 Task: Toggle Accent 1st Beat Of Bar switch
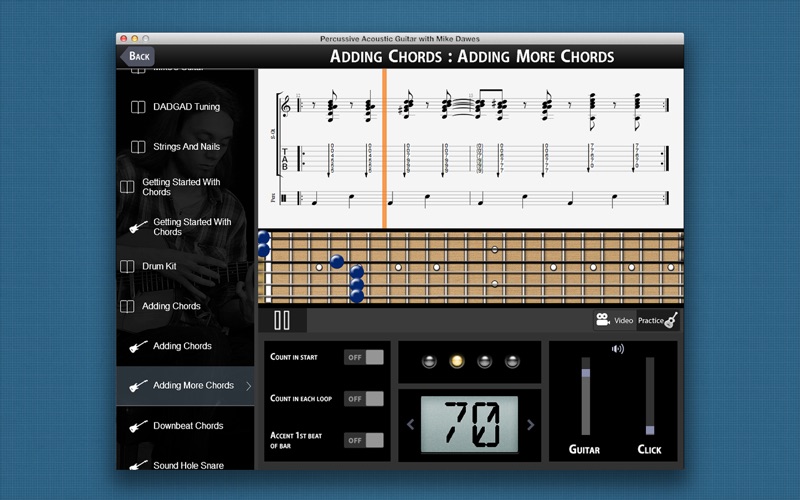click(364, 440)
